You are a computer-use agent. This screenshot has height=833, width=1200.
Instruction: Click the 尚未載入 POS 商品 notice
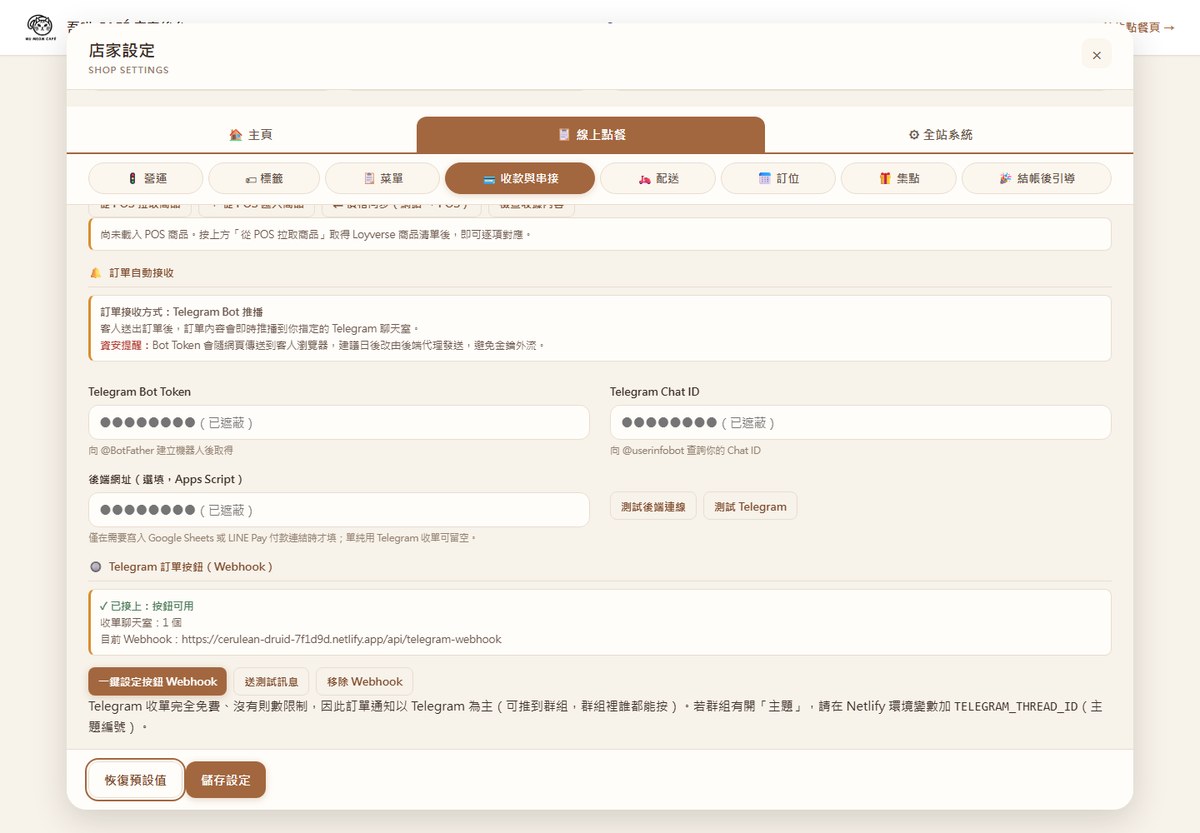click(600, 234)
